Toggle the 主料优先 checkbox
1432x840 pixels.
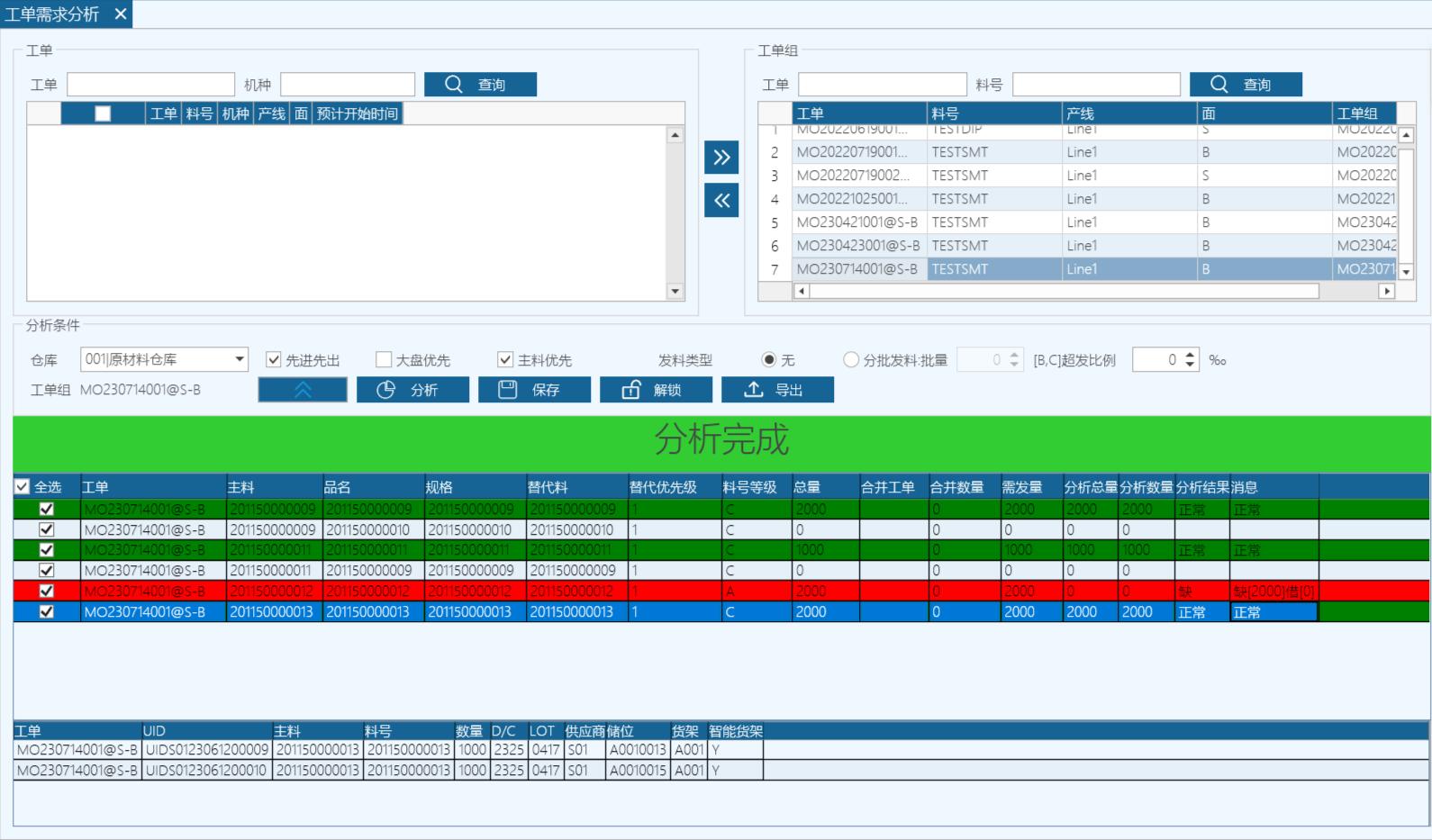click(505, 360)
